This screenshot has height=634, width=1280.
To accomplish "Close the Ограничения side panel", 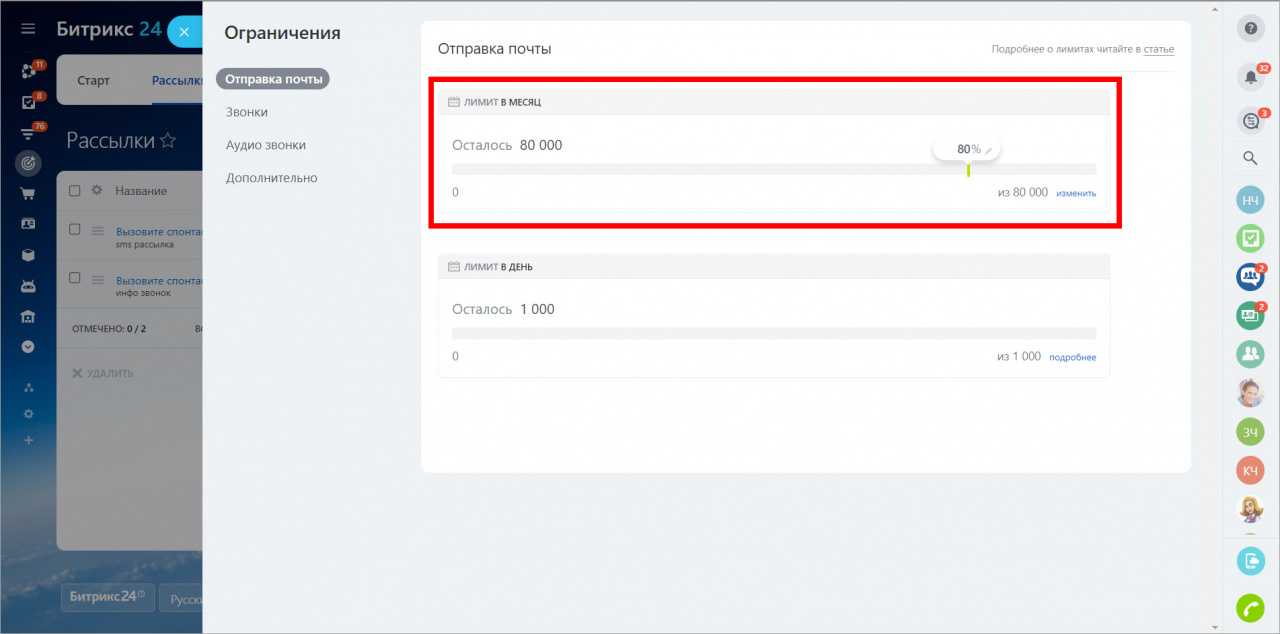I will (x=184, y=31).
